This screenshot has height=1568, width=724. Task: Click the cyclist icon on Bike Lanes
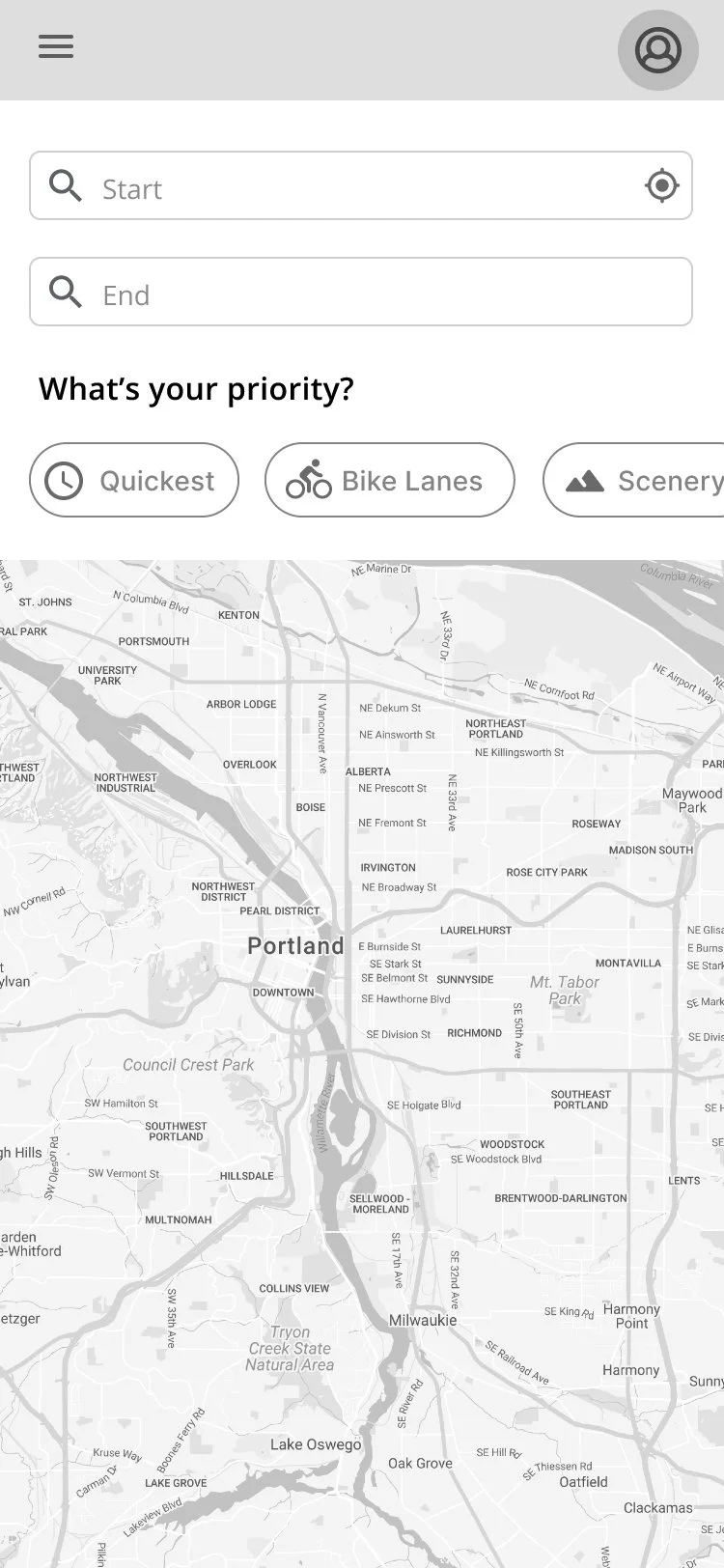tap(308, 480)
